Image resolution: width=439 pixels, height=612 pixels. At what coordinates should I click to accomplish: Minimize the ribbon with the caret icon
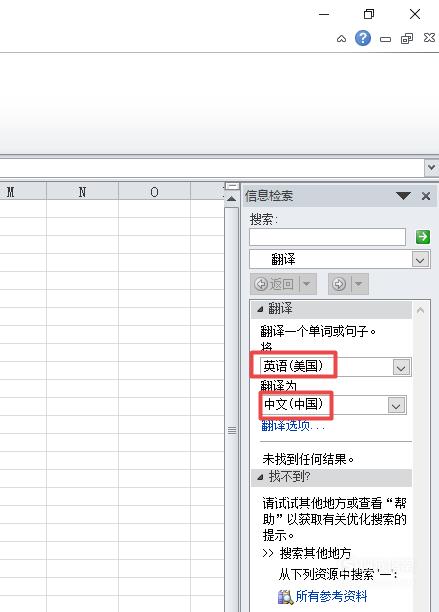[x=341, y=39]
